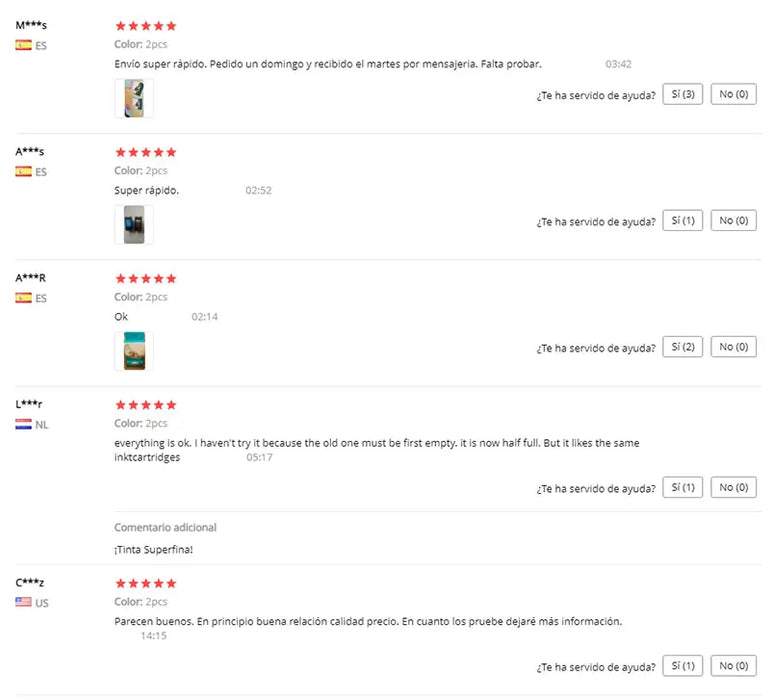
Task: Click No (0) on L***r review
Action: tap(733, 487)
